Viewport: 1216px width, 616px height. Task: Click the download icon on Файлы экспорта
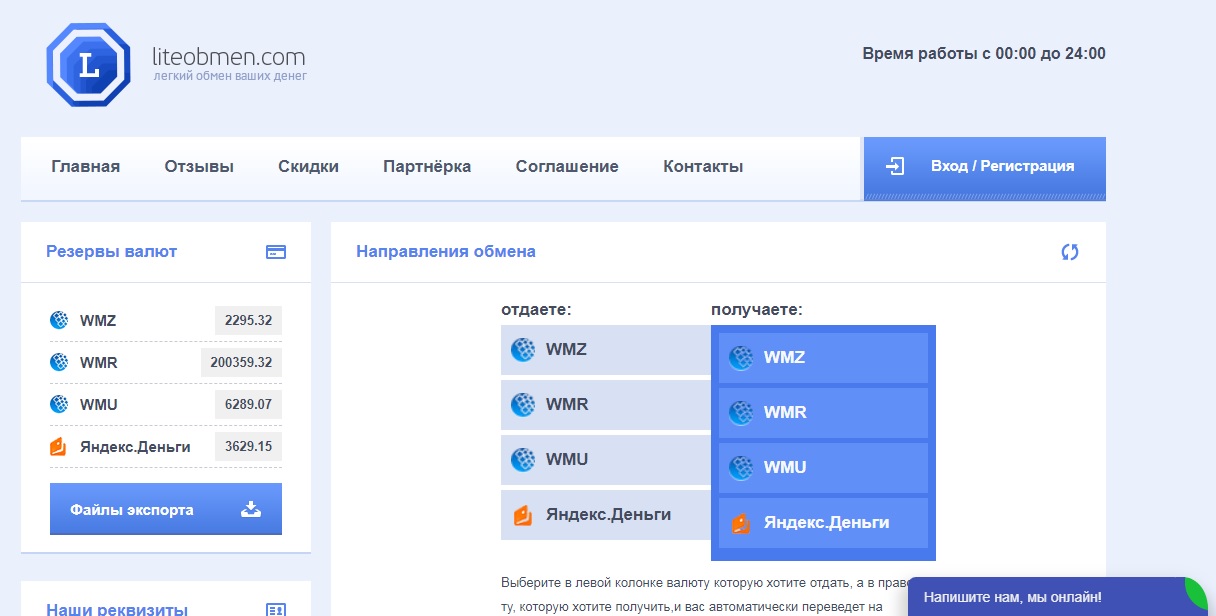pos(251,510)
